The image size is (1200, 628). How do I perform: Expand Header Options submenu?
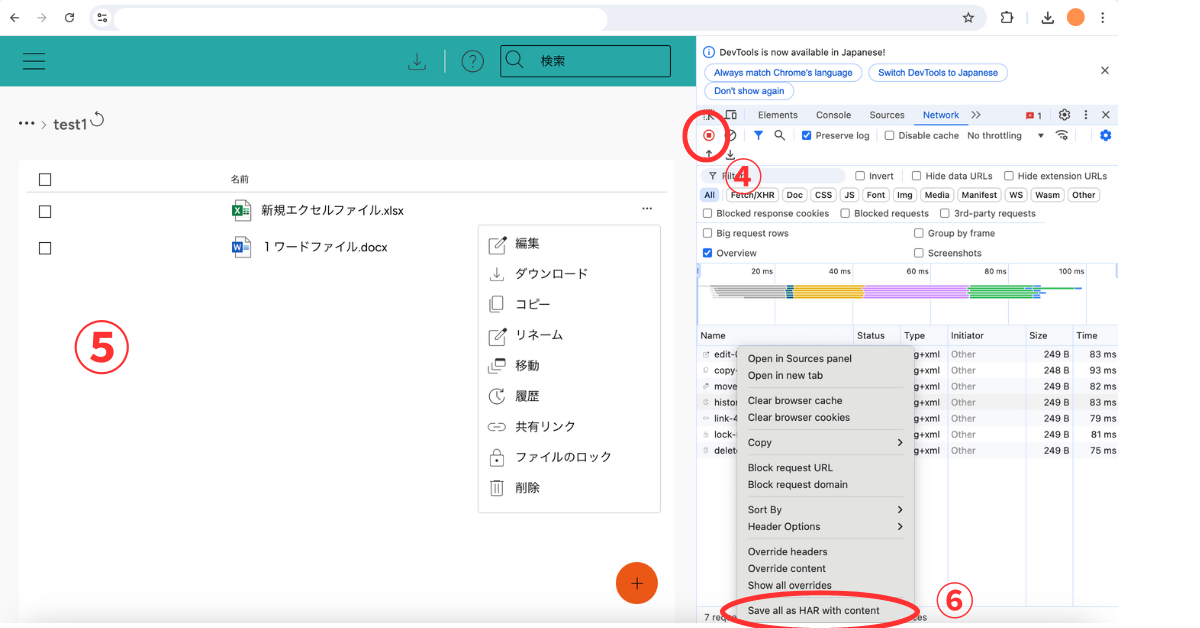(826, 527)
